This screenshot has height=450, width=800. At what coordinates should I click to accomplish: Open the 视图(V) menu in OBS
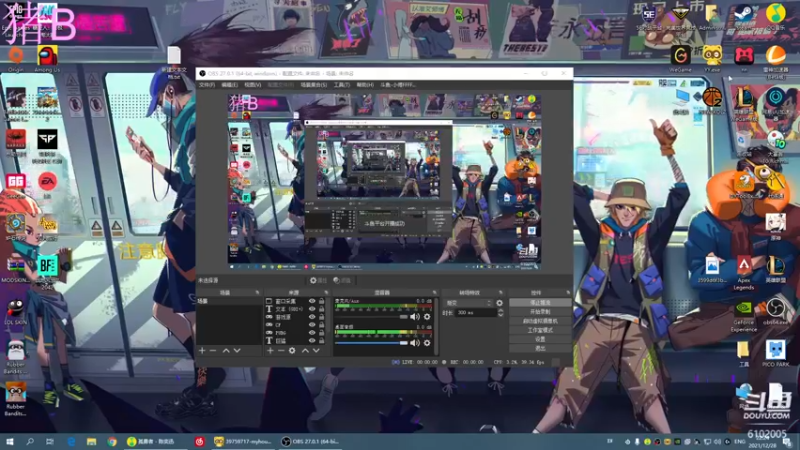pos(253,85)
